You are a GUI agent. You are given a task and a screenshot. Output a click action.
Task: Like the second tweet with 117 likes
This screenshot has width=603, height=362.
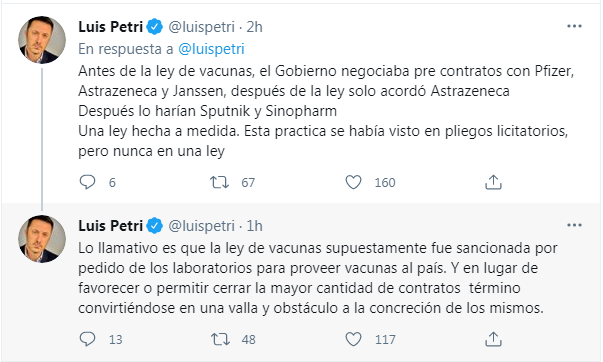(353, 339)
